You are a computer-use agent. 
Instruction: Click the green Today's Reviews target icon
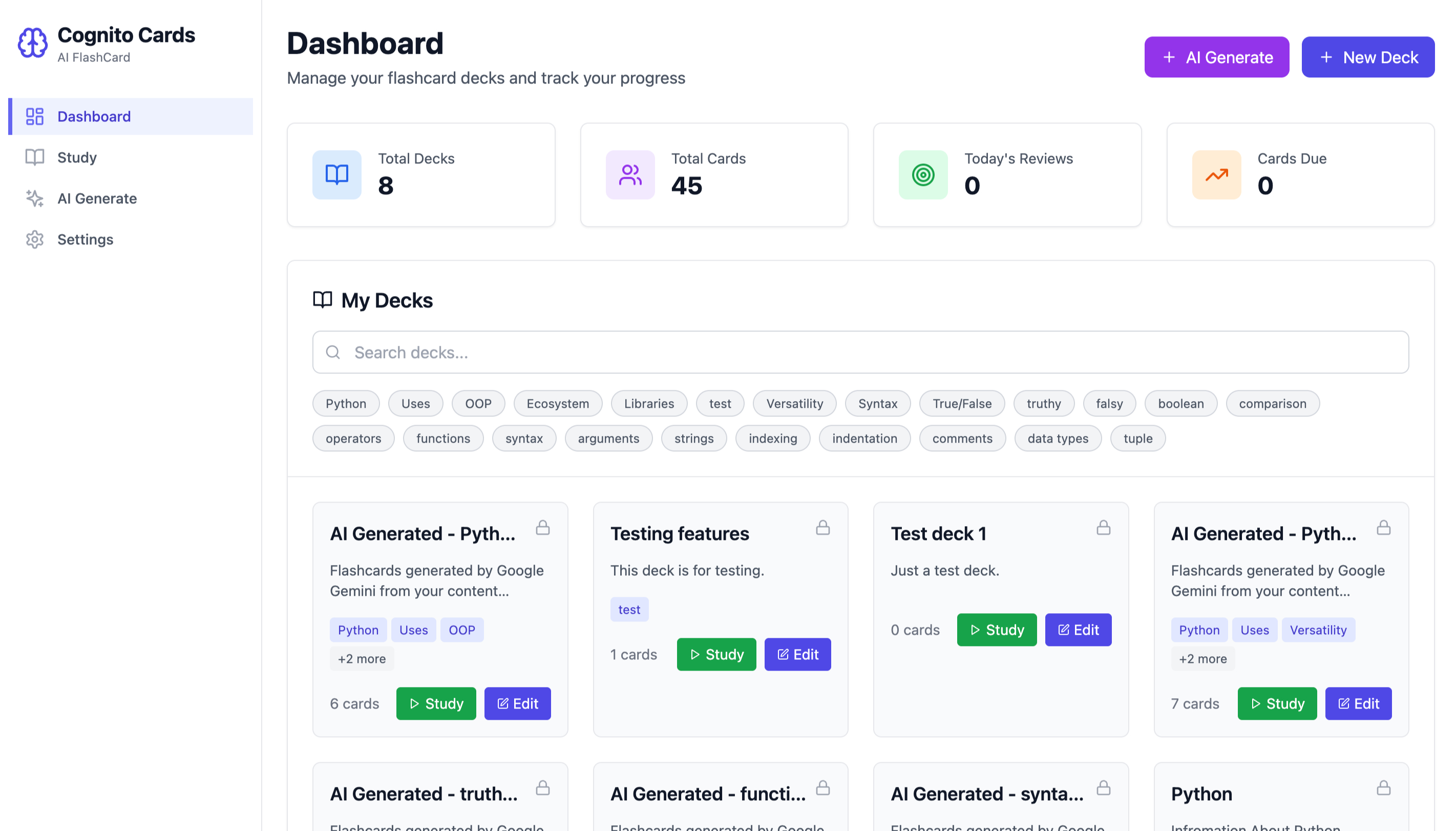click(x=922, y=175)
